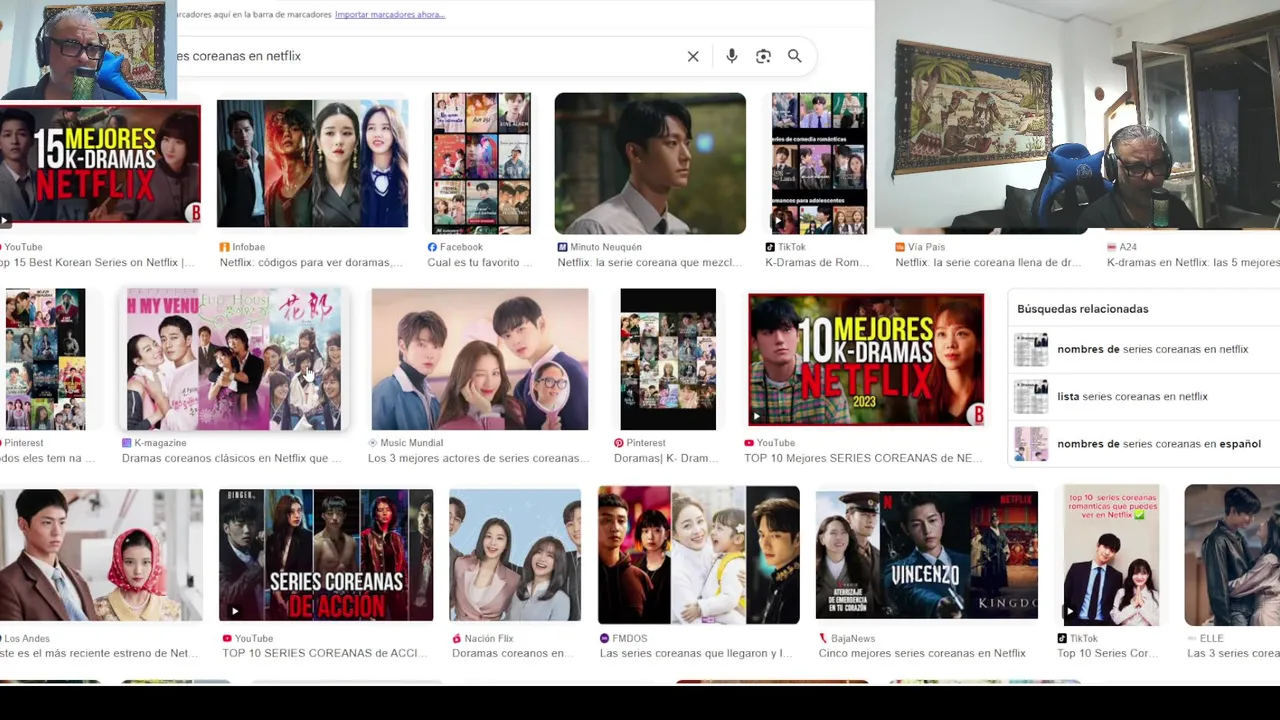Open 'Importar marcadores ahora...' link
Image resolution: width=1280 pixels, height=720 pixels.
click(x=390, y=15)
